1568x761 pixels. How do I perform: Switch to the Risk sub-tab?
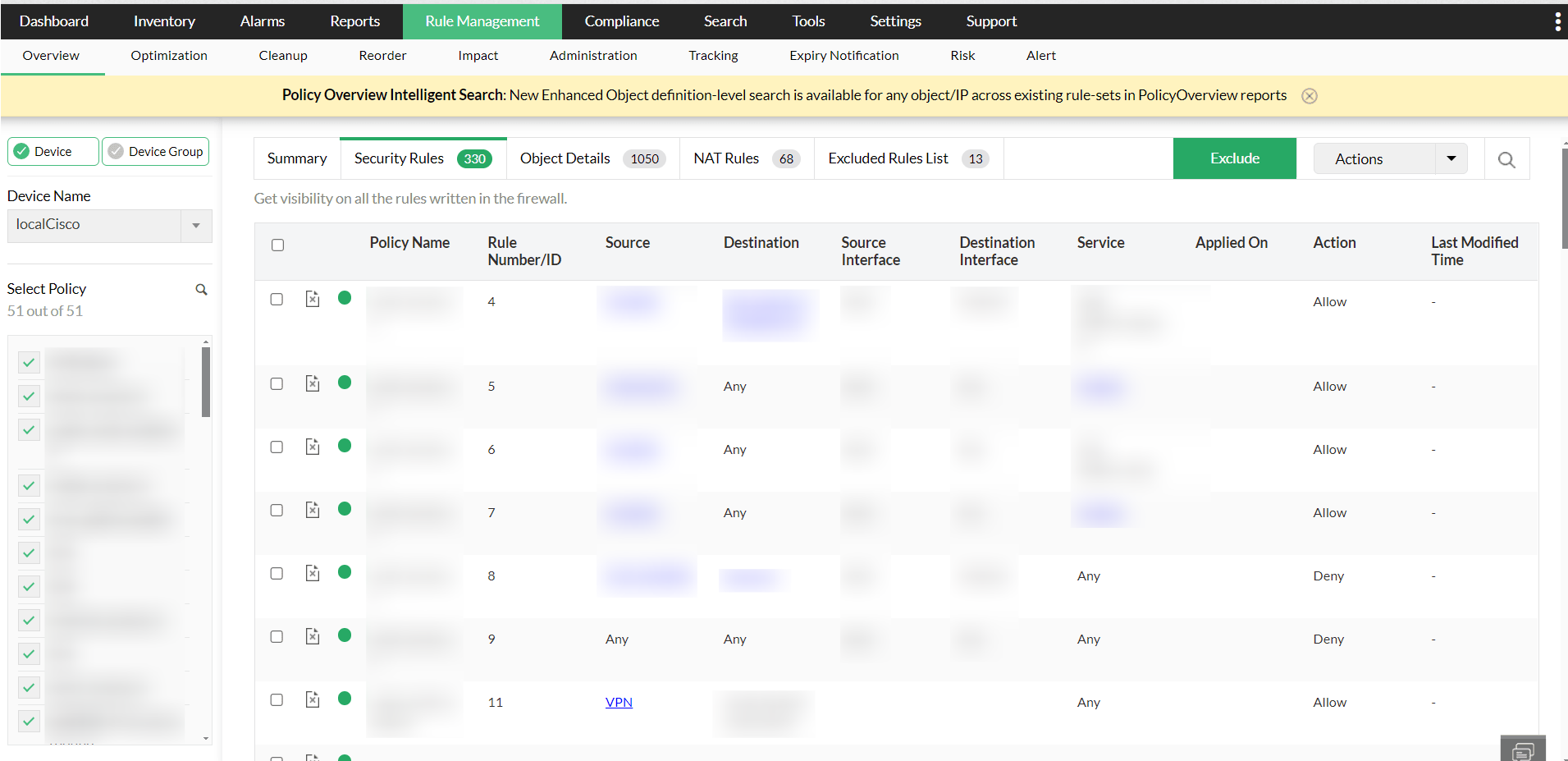[x=962, y=56]
